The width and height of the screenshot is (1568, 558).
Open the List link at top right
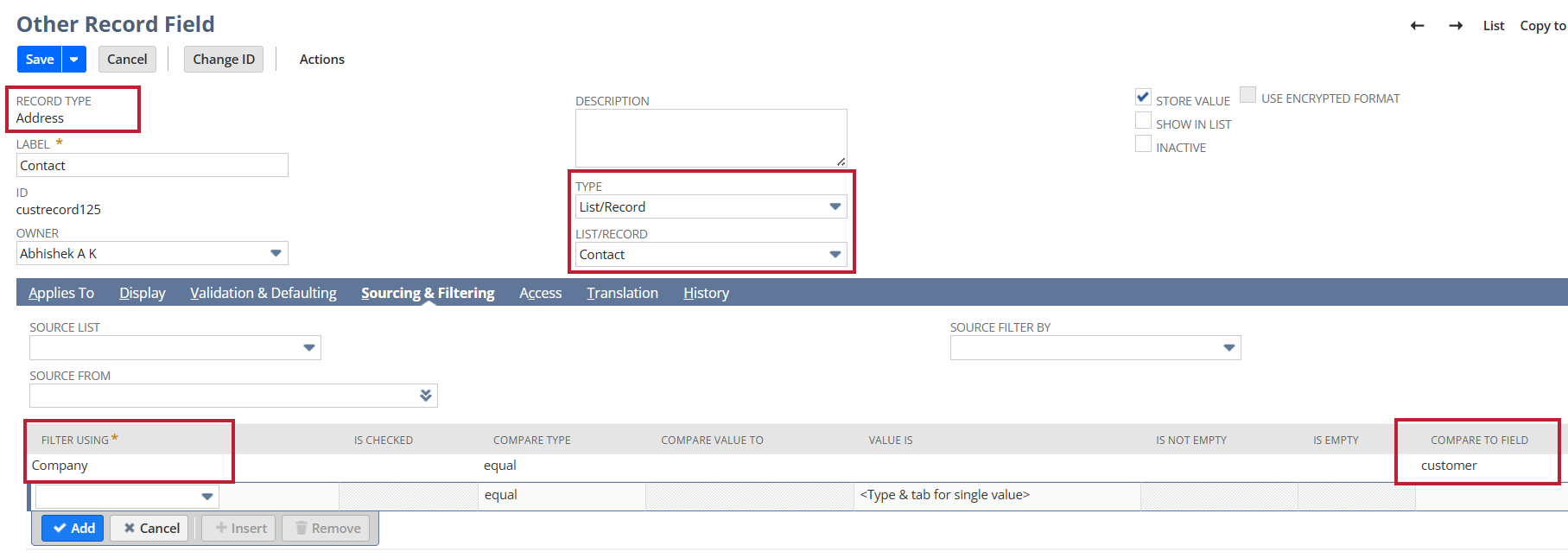1493,26
